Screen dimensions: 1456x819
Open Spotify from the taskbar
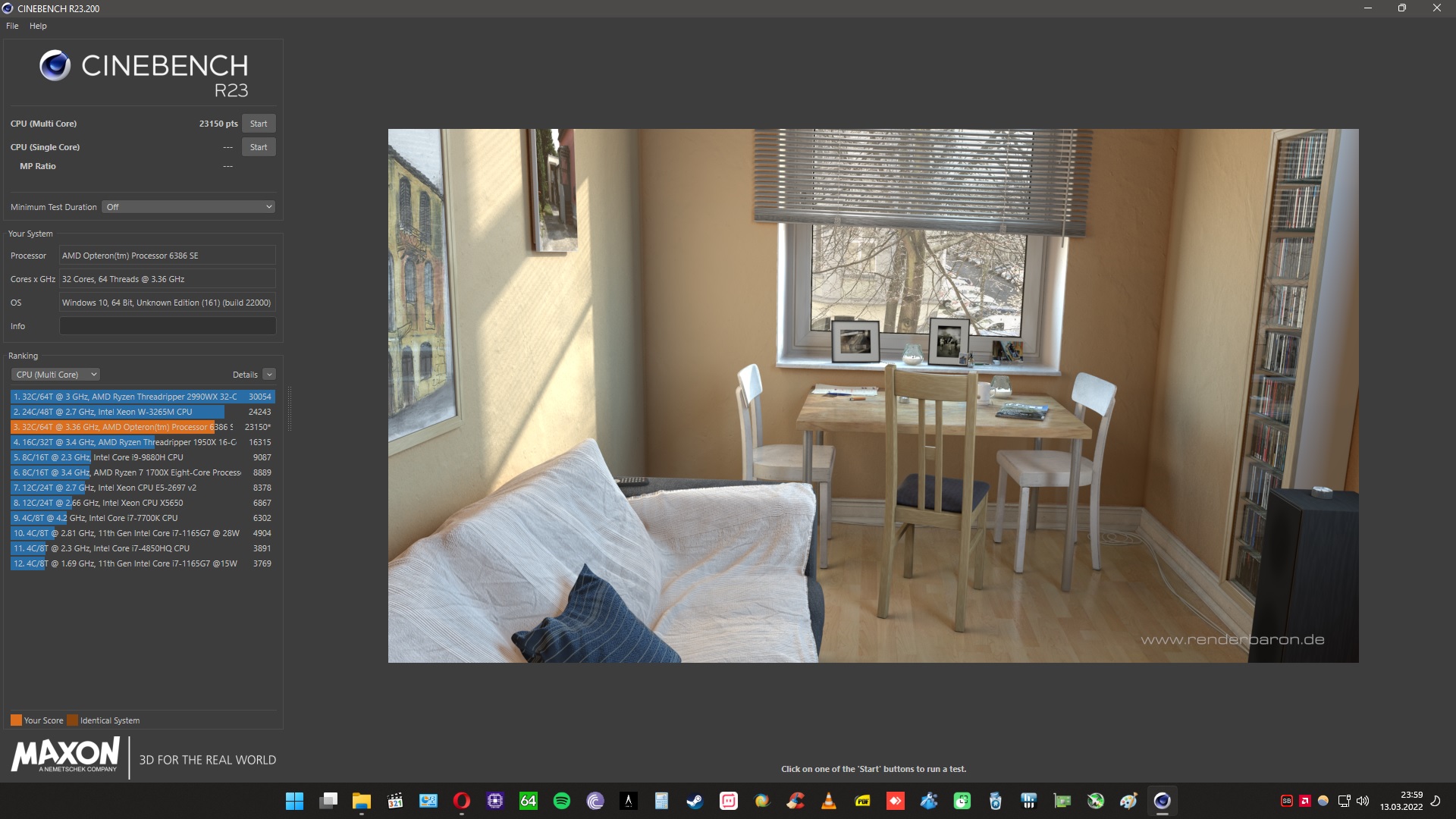click(x=562, y=801)
